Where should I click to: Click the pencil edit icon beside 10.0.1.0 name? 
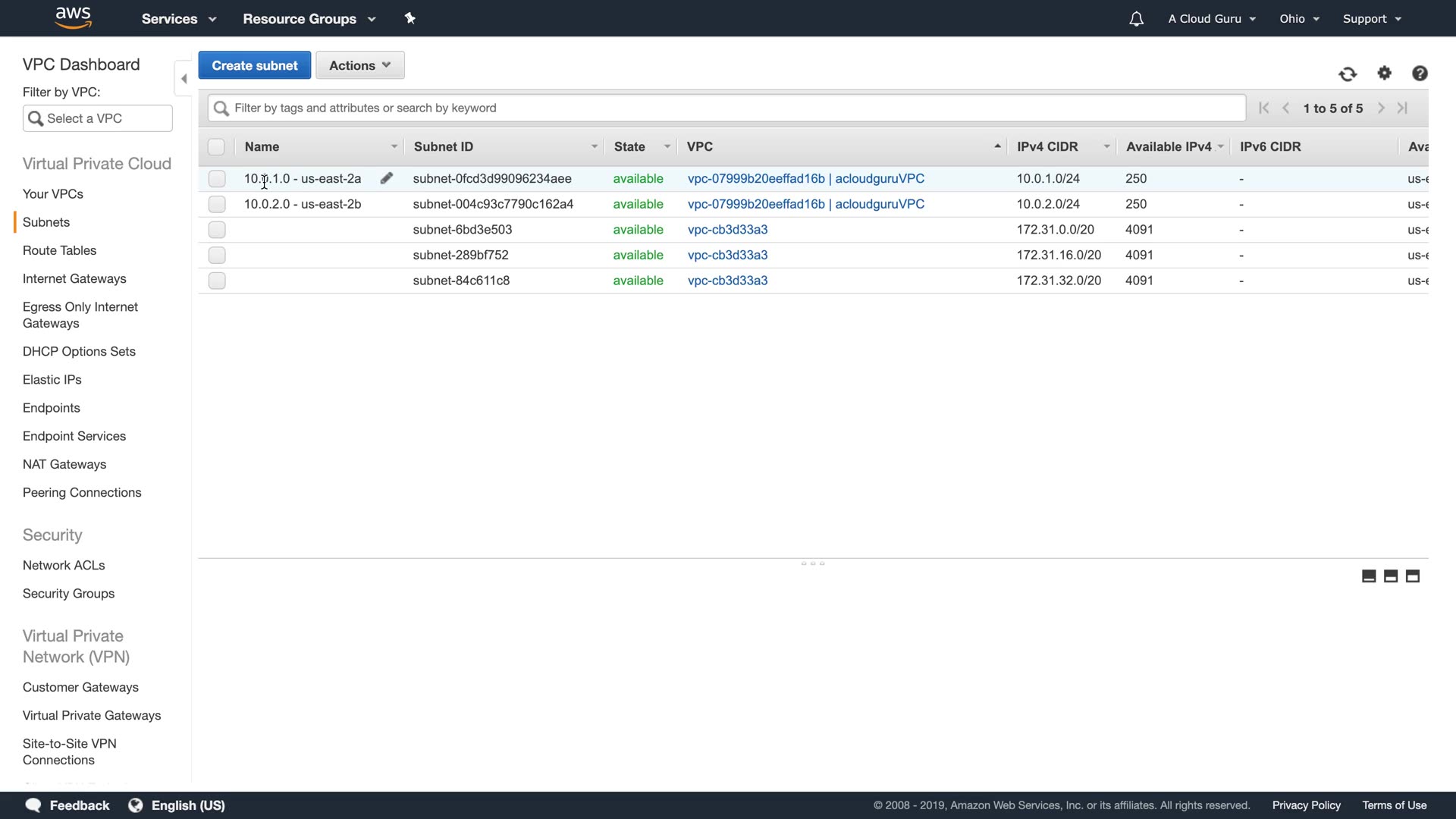click(x=387, y=178)
